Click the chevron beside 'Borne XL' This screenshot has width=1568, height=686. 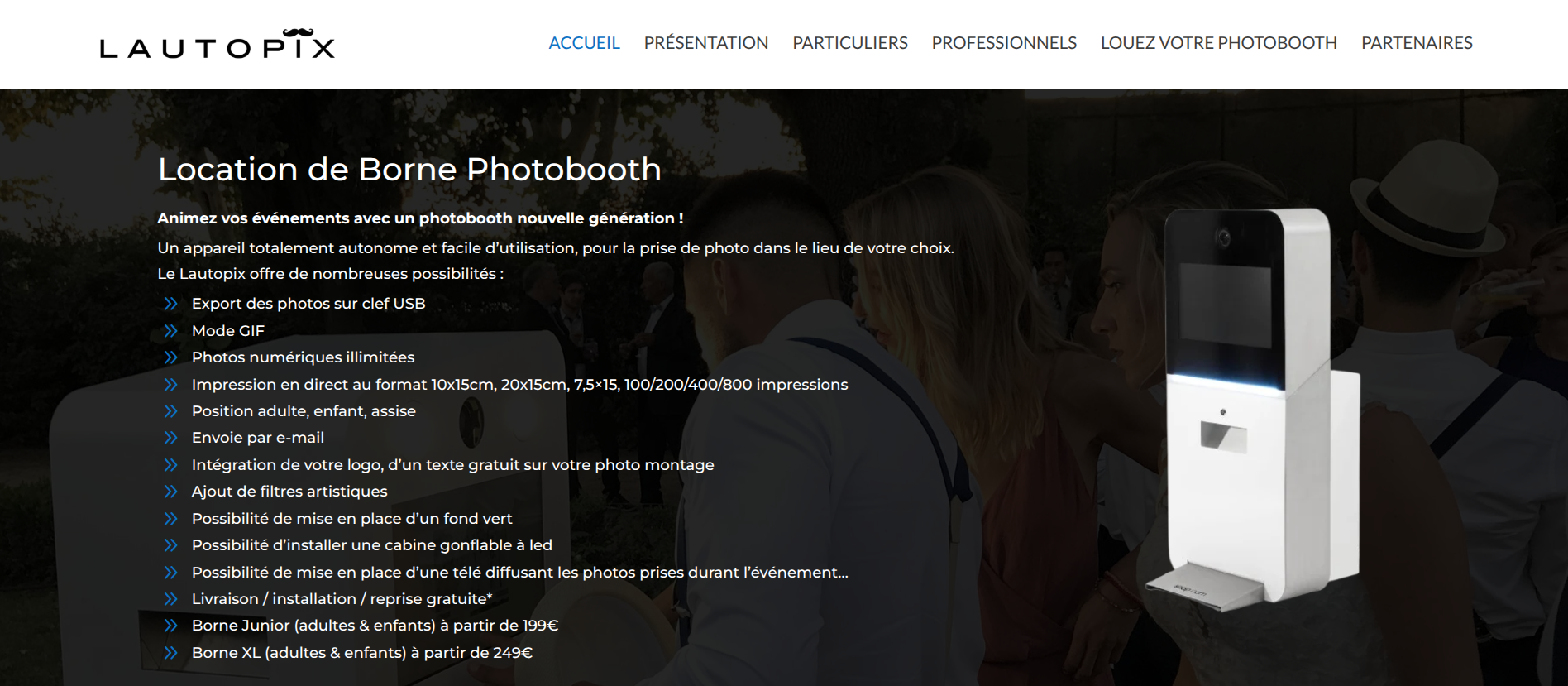171,653
